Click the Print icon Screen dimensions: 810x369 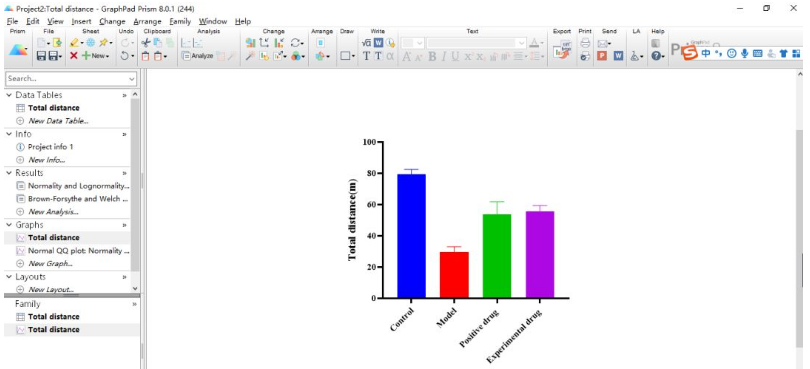(585, 43)
